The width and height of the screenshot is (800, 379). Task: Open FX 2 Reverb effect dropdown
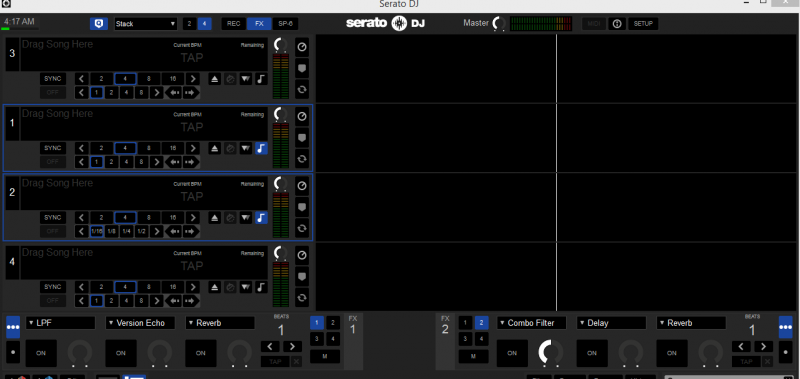click(691, 323)
